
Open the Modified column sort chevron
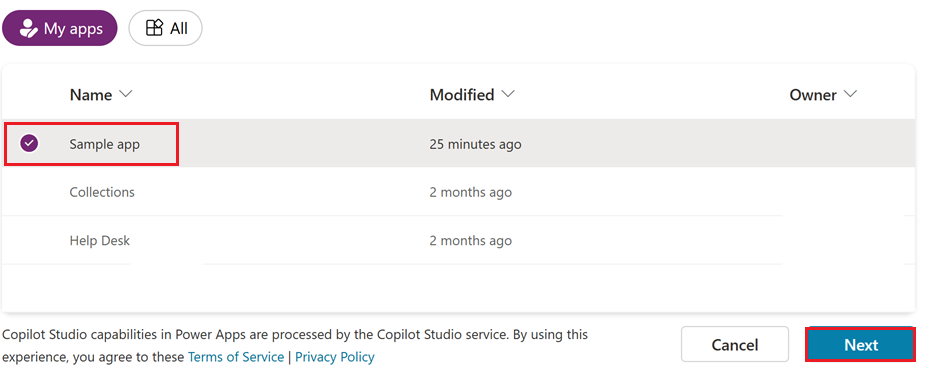[x=508, y=94]
